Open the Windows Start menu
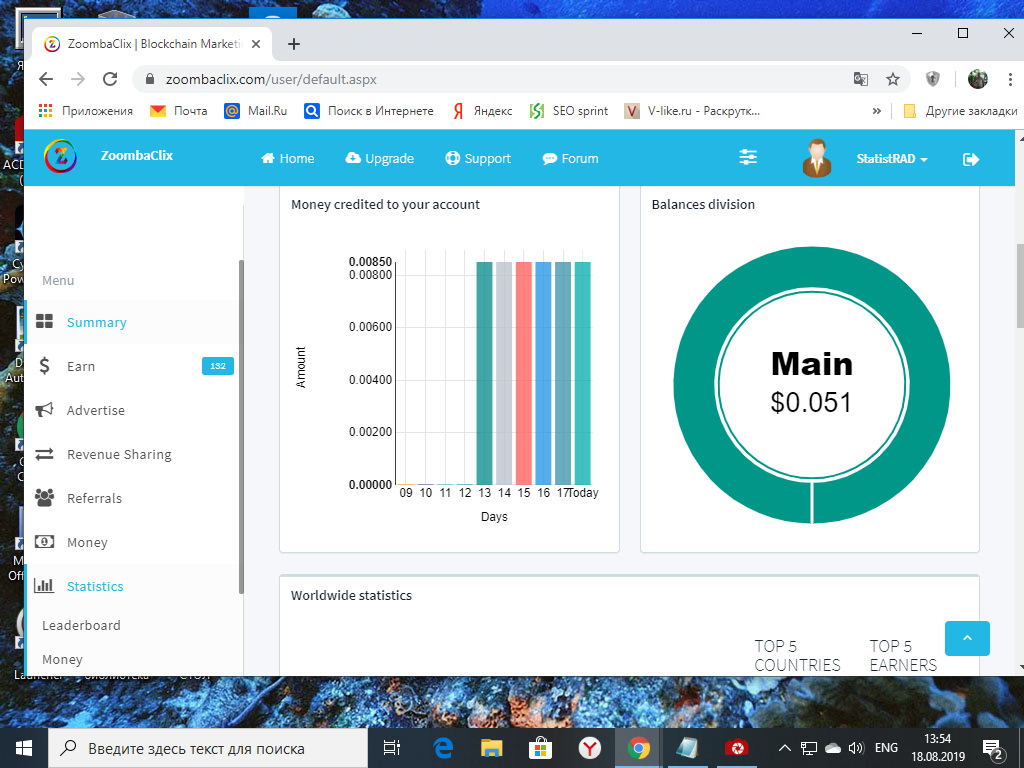The image size is (1024, 768). point(24,748)
